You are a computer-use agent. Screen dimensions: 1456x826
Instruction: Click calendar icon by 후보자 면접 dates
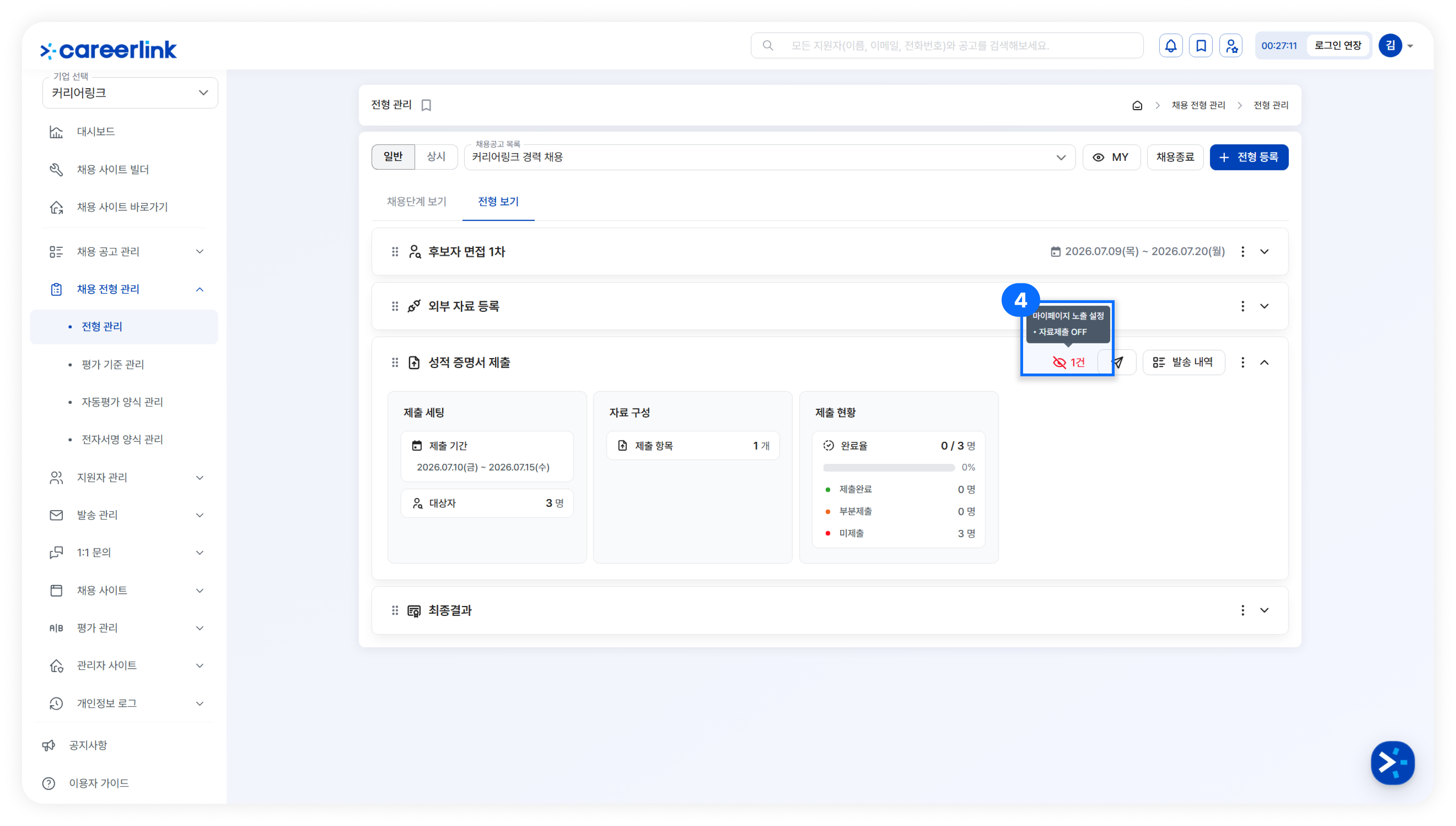[1055, 251]
